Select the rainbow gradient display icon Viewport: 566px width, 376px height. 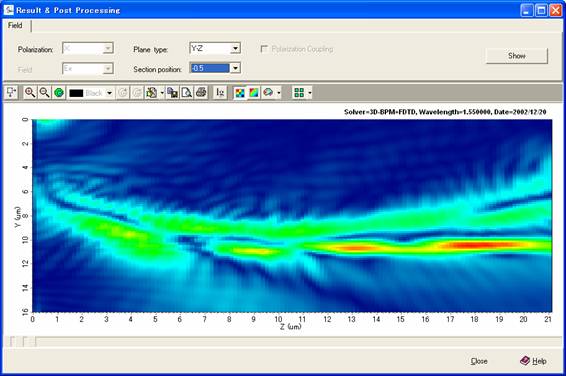pos(254,93)
